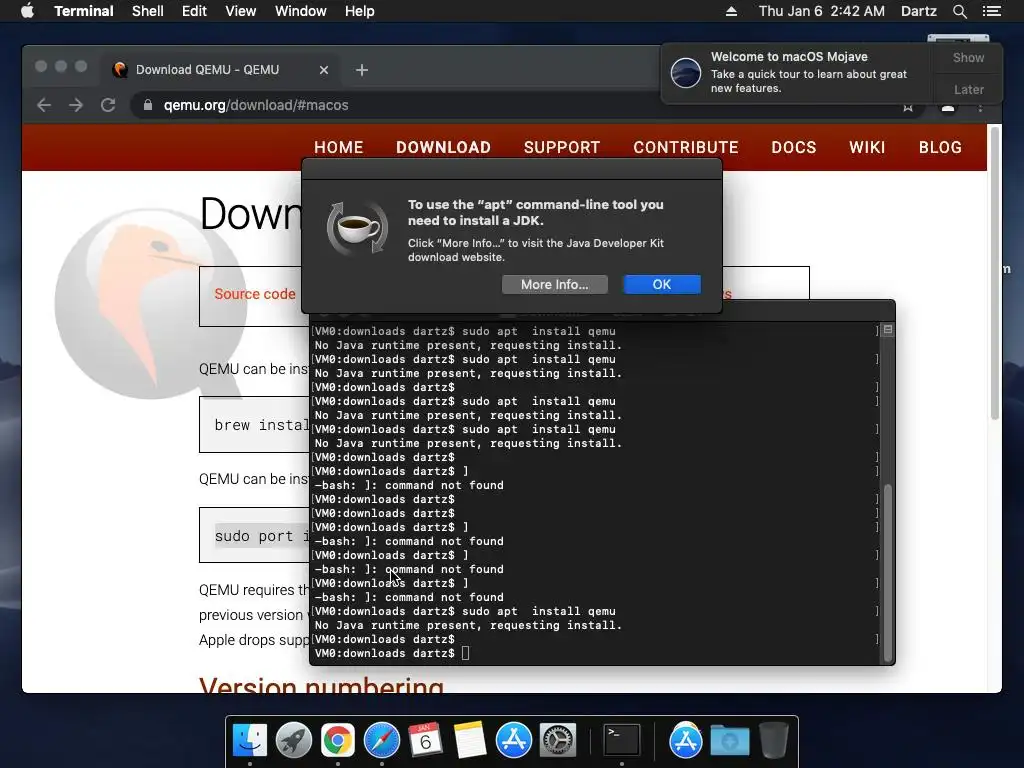This screenshot has height=768, width=1024.
Task: Open the Terminal application menu
Action: 84,11
